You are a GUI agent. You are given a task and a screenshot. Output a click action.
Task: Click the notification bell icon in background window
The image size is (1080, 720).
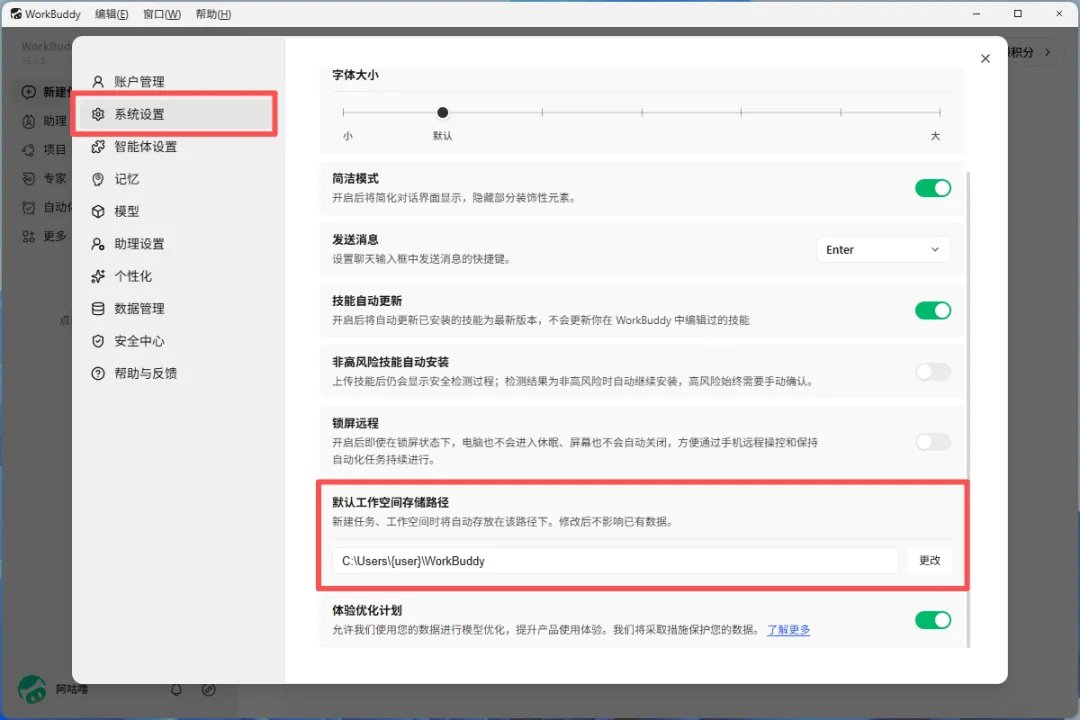[x=176, y=689]
